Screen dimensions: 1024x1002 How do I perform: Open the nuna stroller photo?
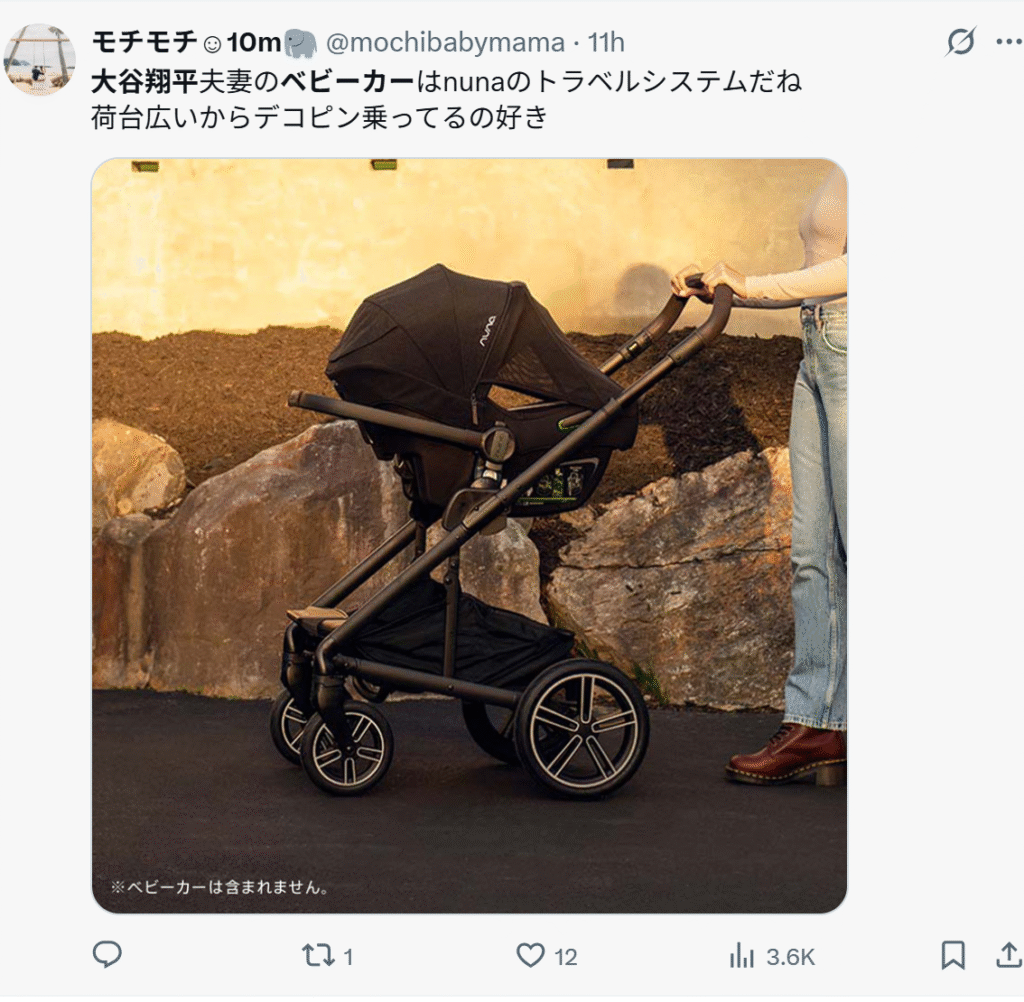click(x=469, y=536)
